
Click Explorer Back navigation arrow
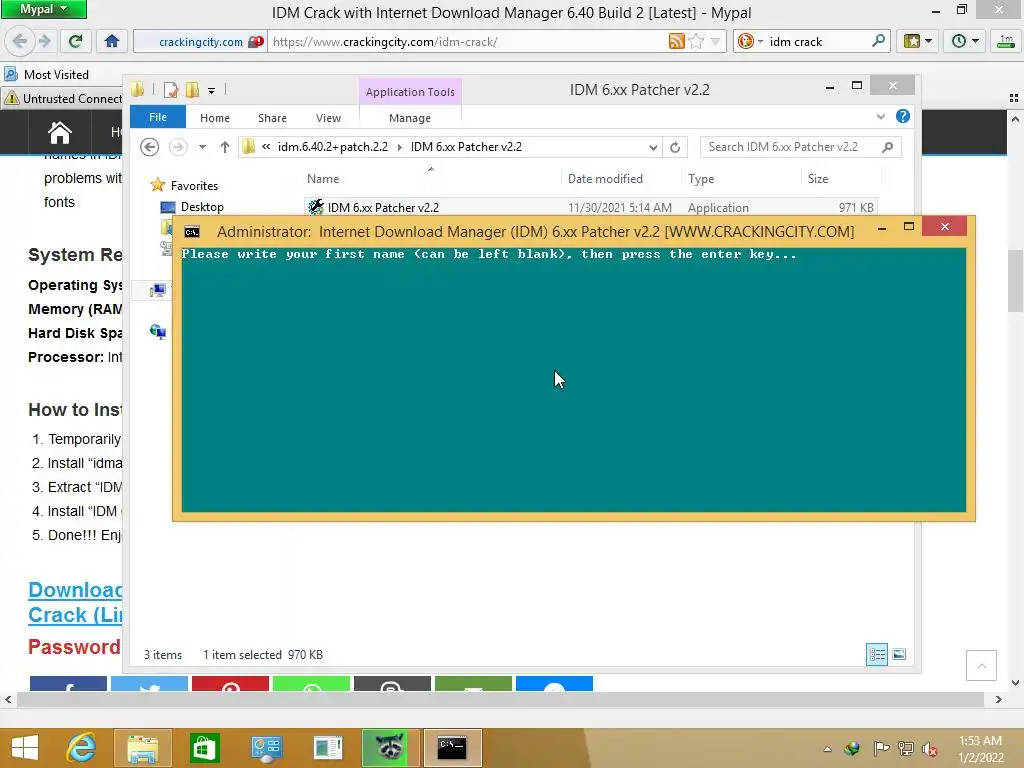pyautogui.click(x=150, y=147)
